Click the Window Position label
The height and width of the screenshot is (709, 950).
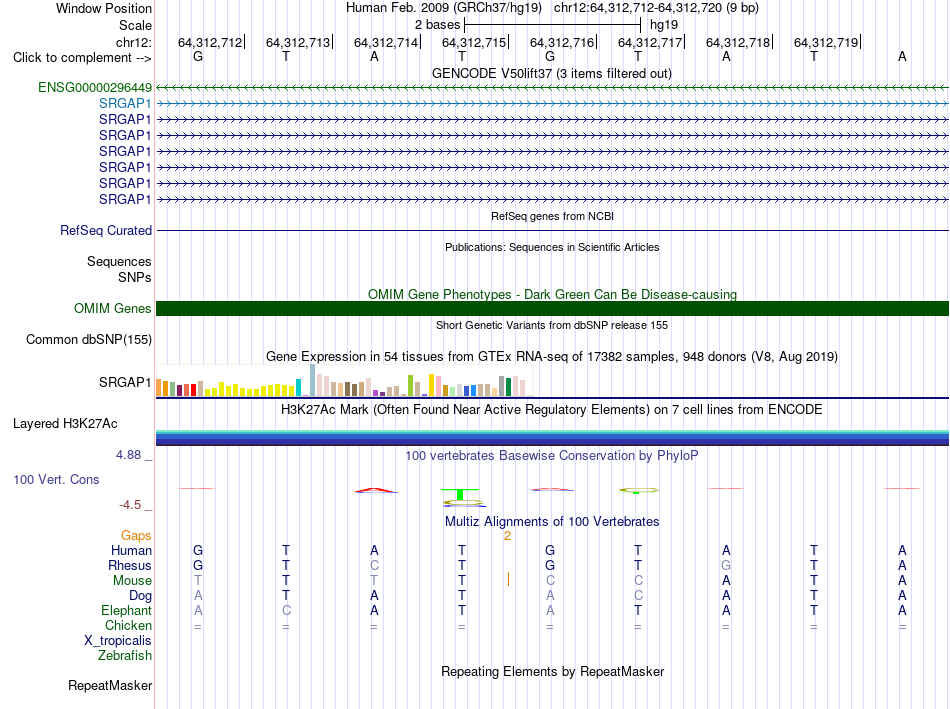tap(104, 8)
